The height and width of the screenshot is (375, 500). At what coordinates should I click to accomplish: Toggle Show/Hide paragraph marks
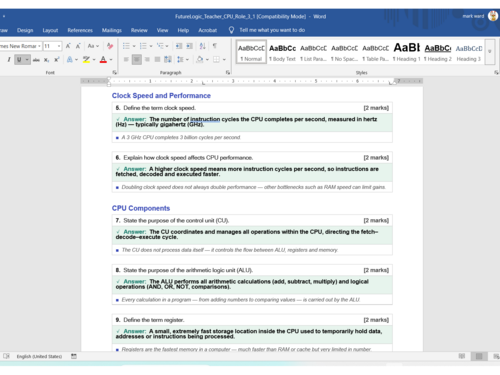215,46
